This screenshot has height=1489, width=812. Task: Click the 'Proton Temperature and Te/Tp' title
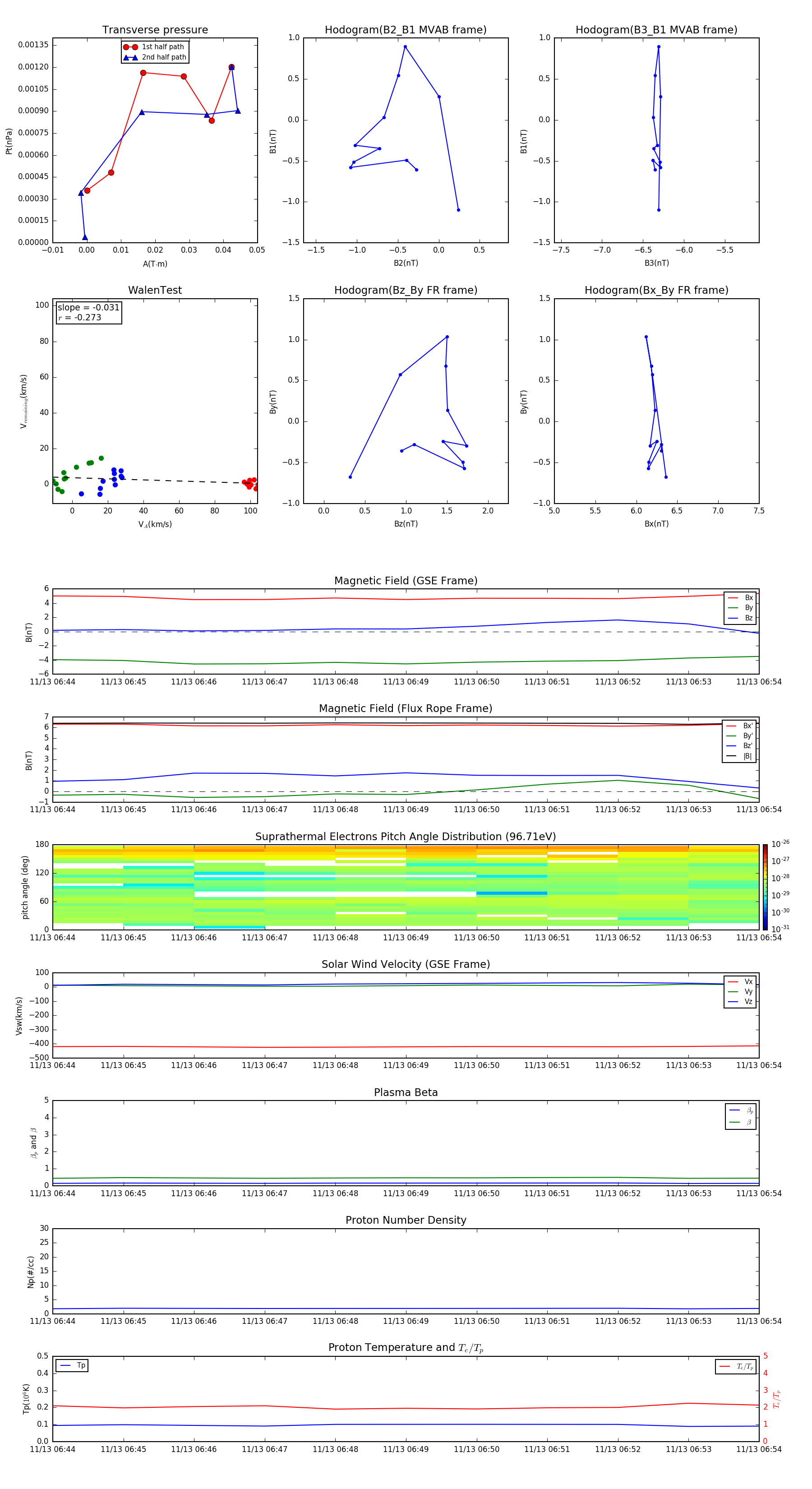[x=406, y=1348]
